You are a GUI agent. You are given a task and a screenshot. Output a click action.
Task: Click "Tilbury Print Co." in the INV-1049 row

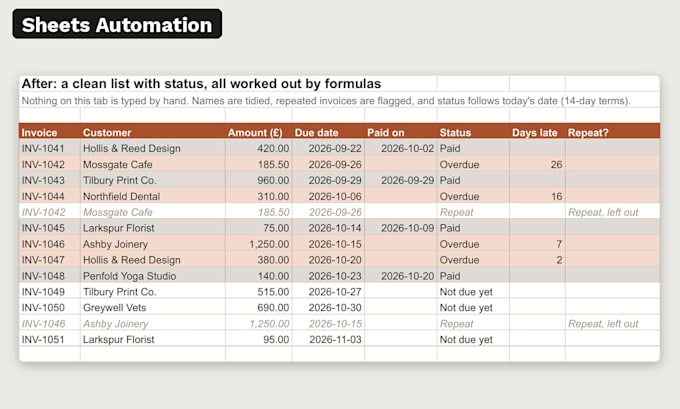point(120,292)
